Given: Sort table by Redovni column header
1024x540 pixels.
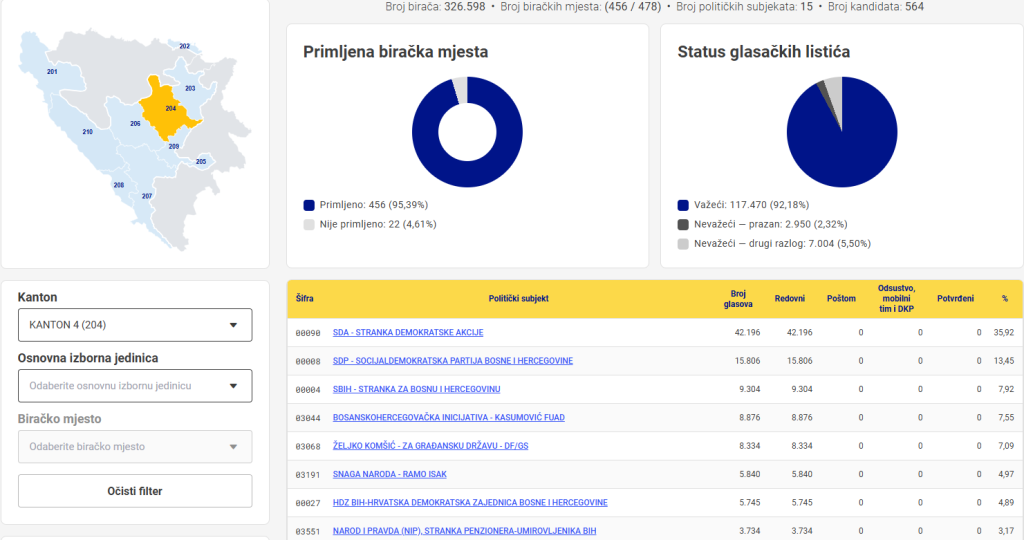Looking at the screenshot, I should tap(790, 298).
